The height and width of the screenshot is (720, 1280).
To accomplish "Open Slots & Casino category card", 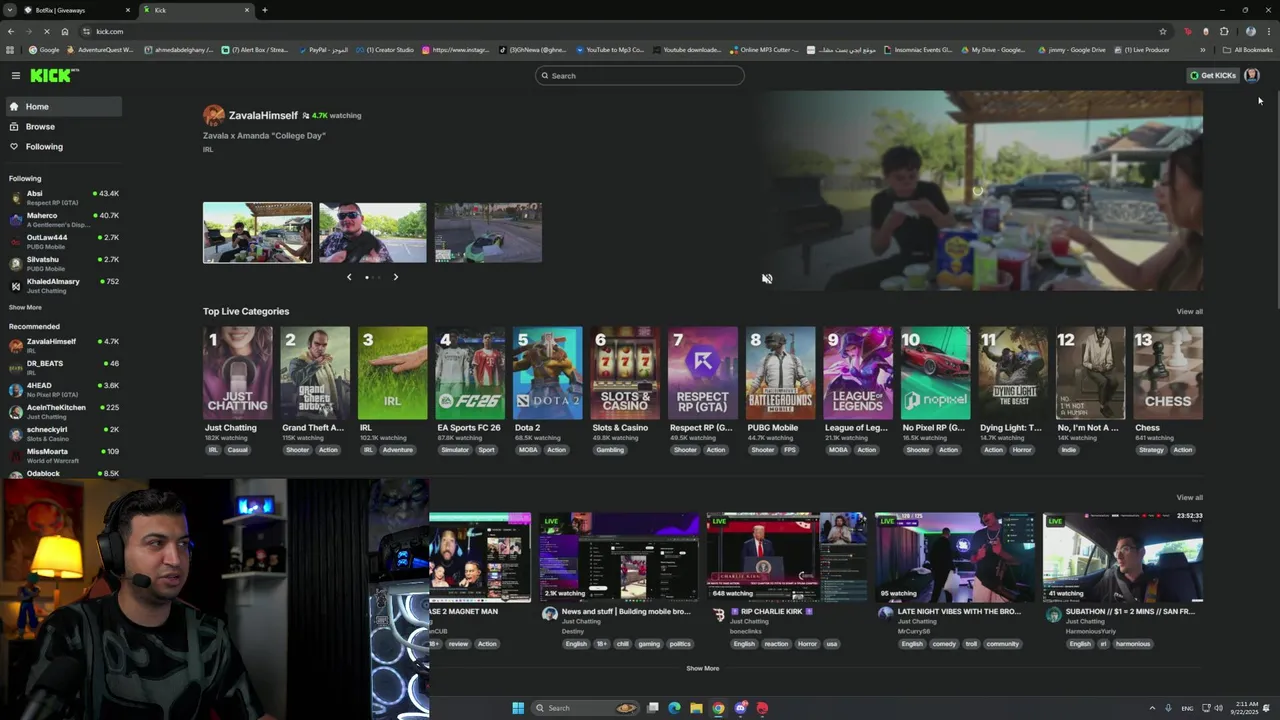I will coord(625,373).
